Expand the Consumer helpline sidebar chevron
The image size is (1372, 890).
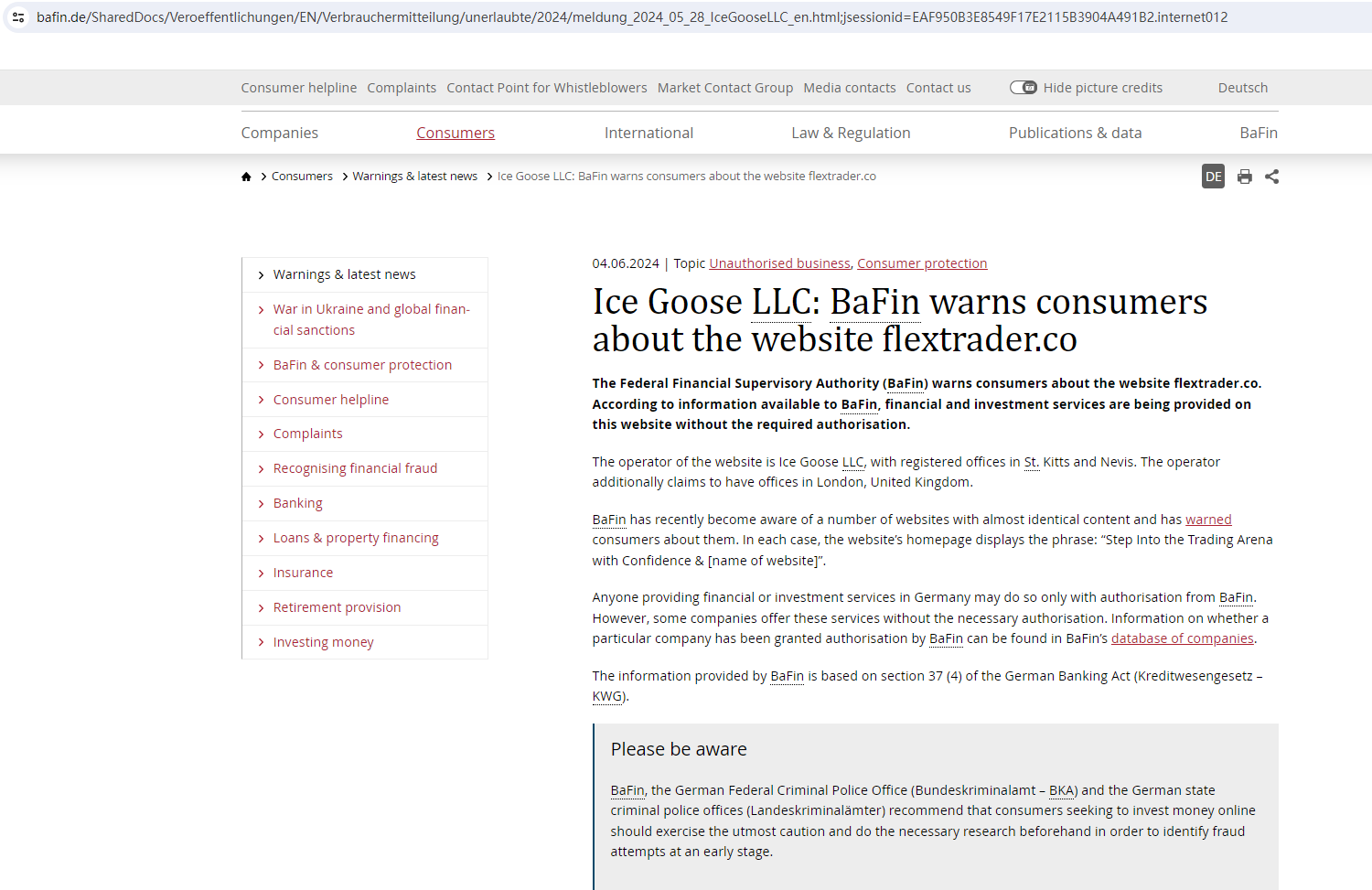[261, 401]
